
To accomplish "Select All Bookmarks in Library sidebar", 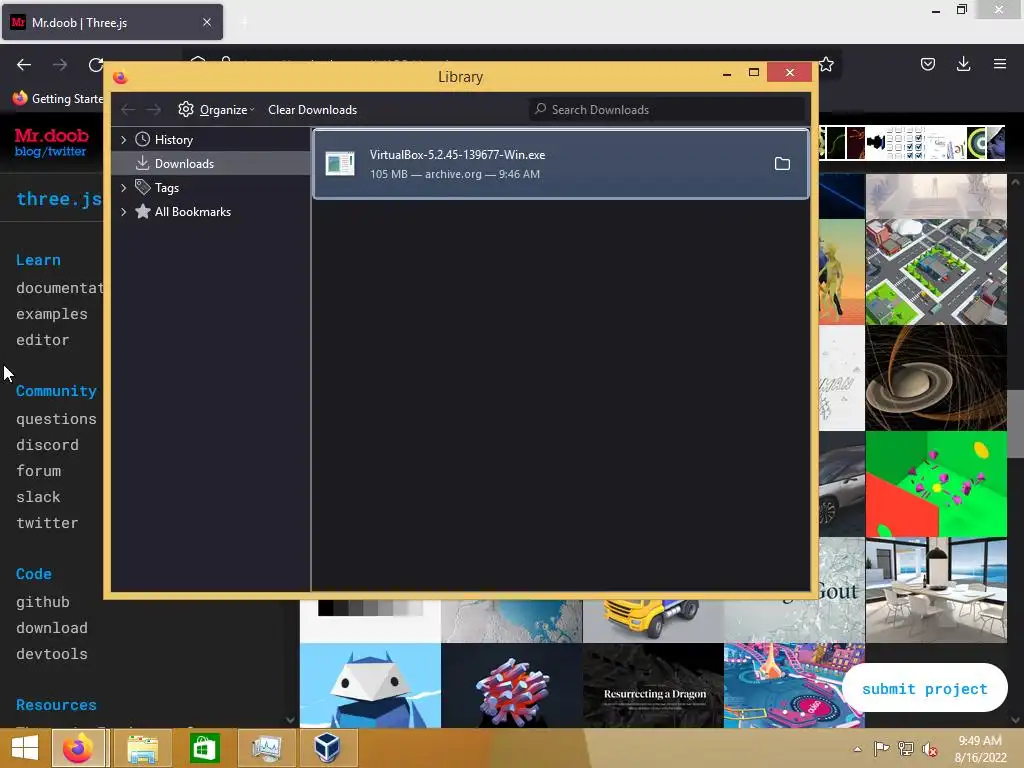I will 210,212.
